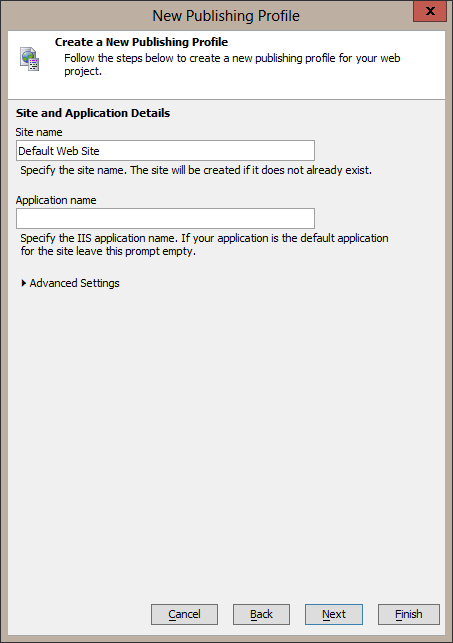Screen dimensions: 453x643
Task: Focus the Application name text field
Action: point(165,219)
